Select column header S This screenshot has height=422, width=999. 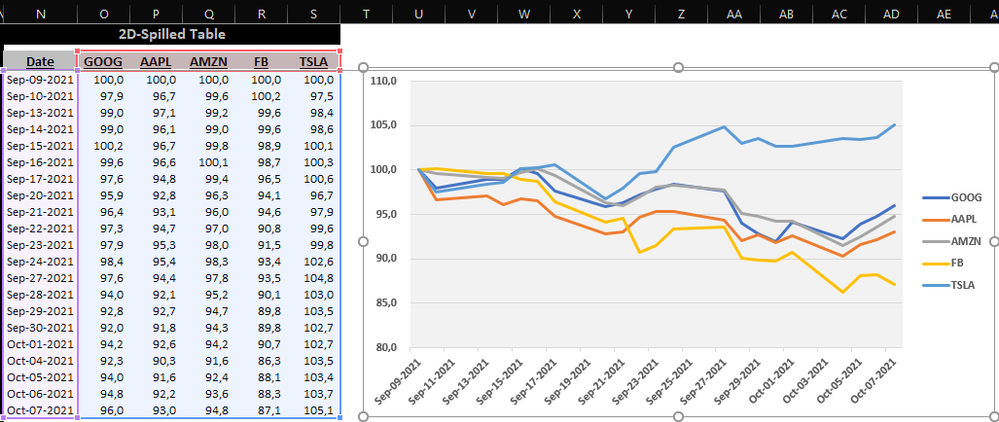(313, 13)
